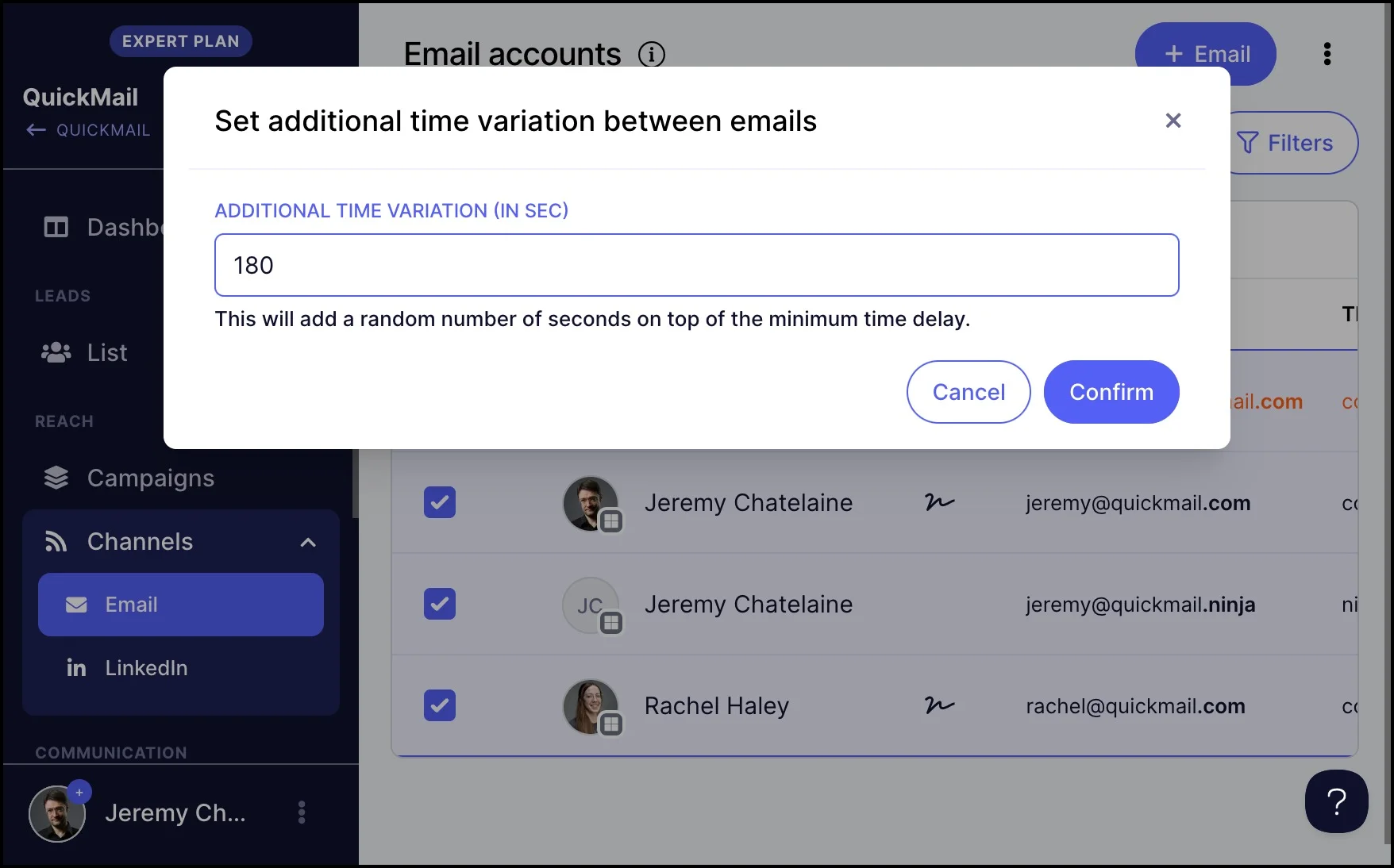Screen dimensions: 1394x868
Task: Click the user profile avatar in sidebar footer
Action: tap(57, 813)
